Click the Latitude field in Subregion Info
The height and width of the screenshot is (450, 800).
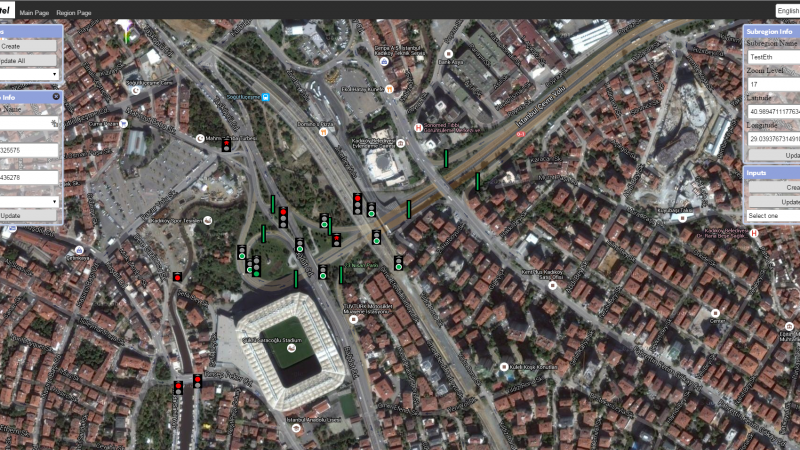(774, 111)
